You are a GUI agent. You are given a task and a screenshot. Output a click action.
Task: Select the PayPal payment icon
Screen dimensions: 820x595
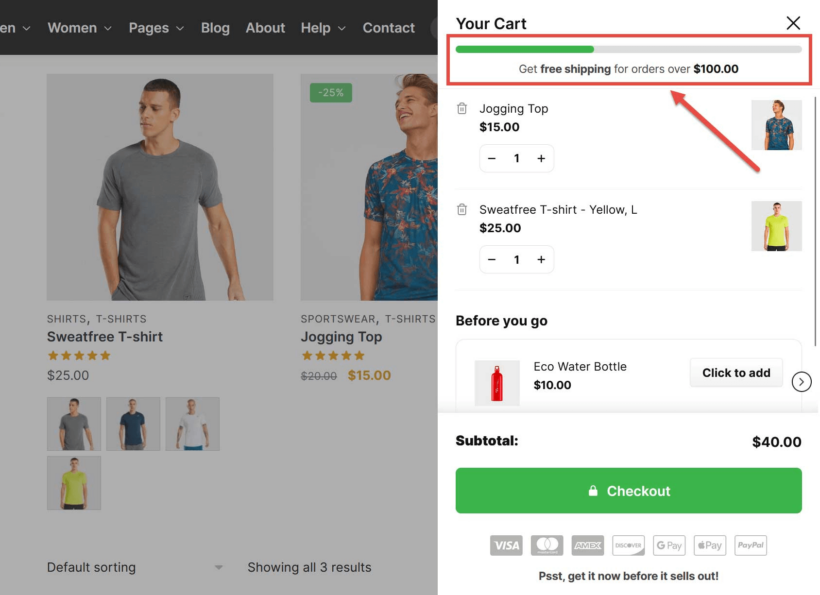pyautogui.click(x=750, y=545)
